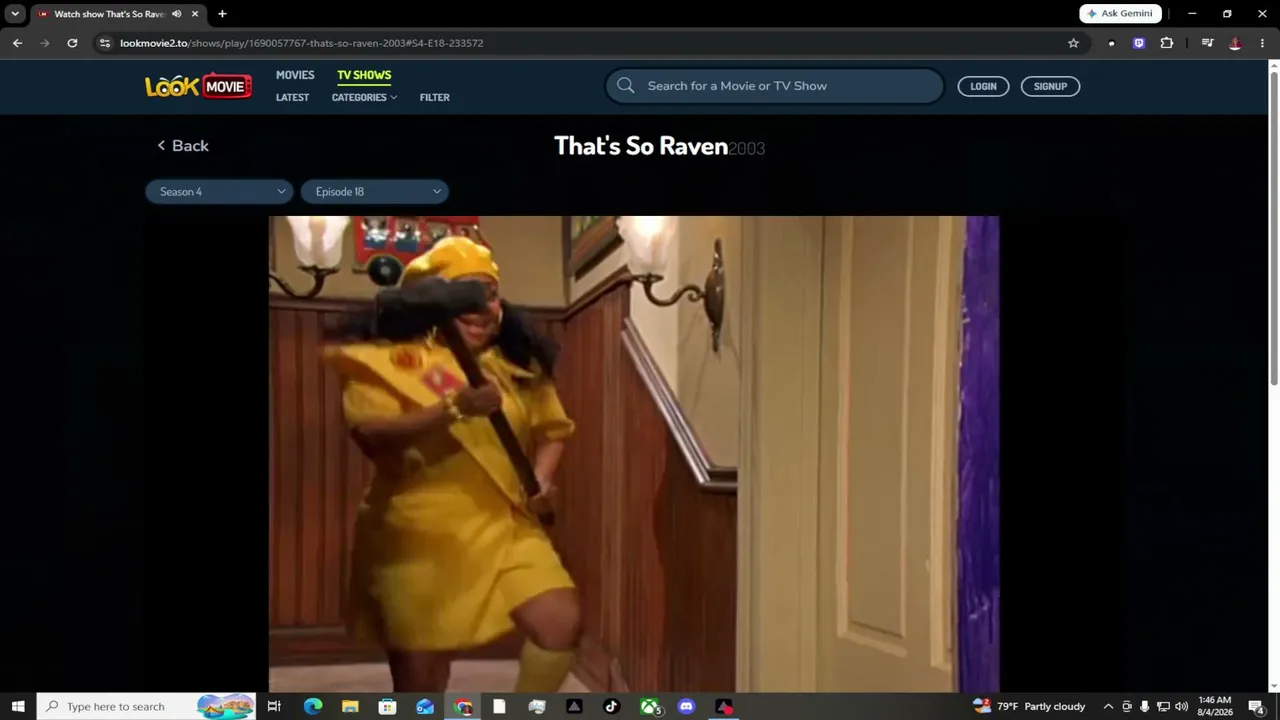This screenshot has height=720, width=1280.
Task: Click the LookMovie logo
Action: pyautogui.click(x=198, y=86)
